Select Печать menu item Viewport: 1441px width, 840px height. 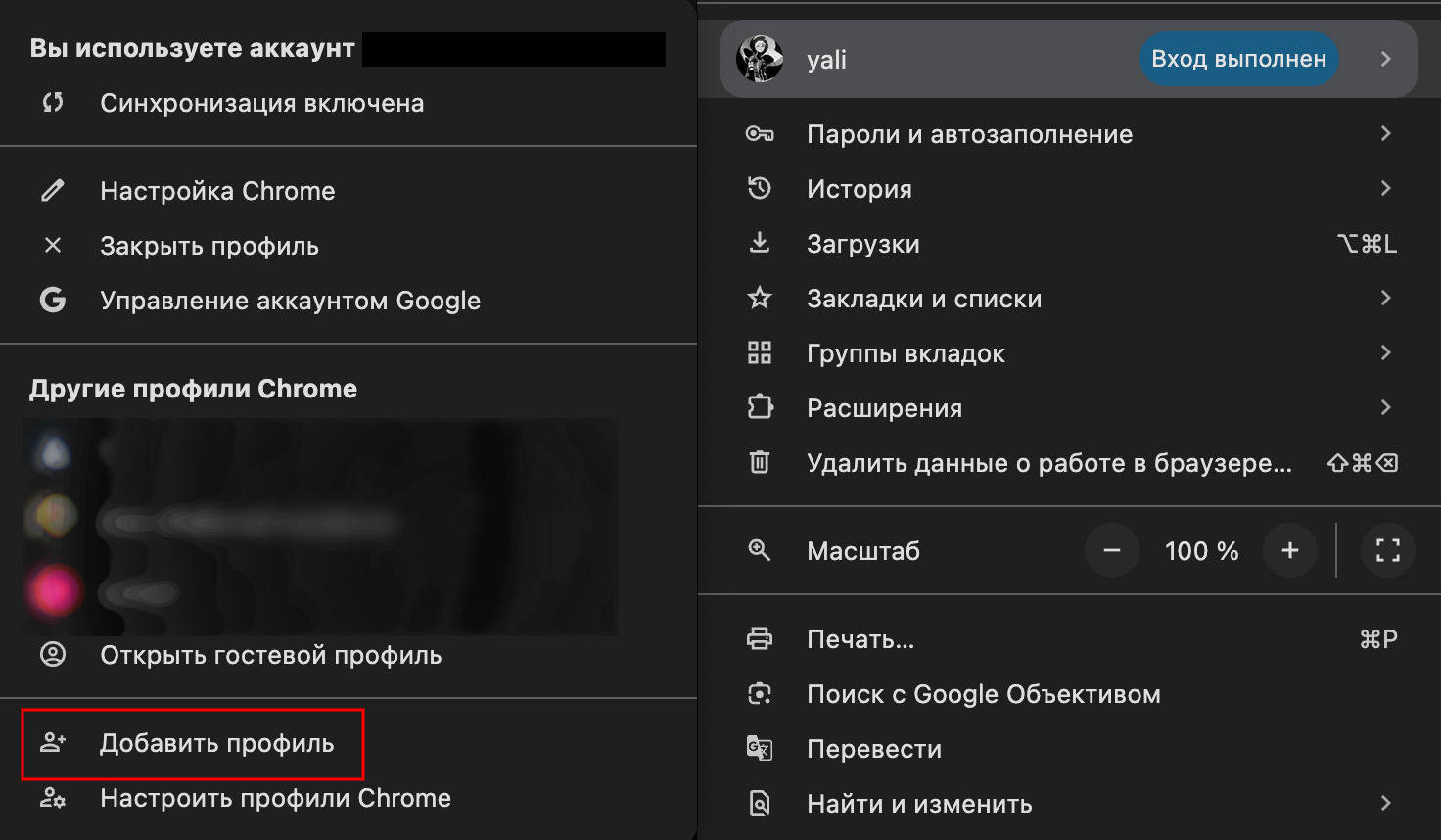point(1069,639)
